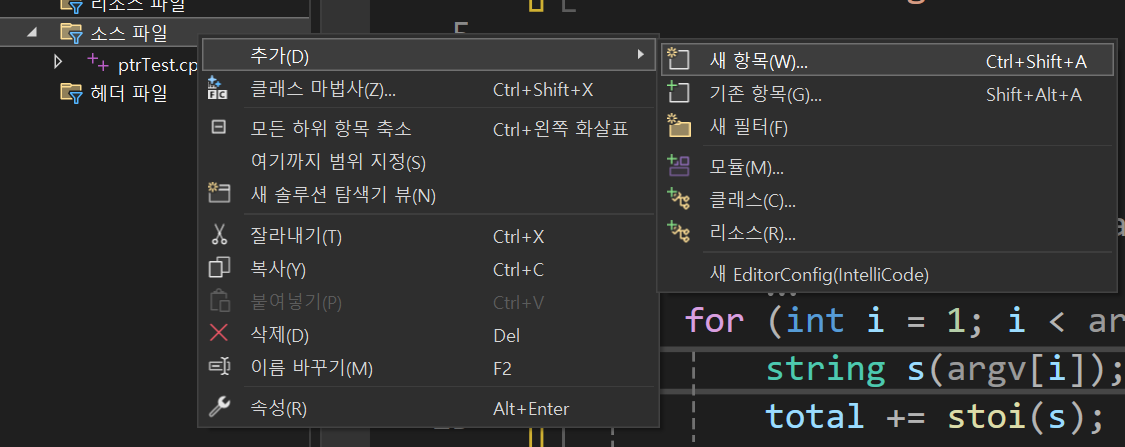Click the copy icon beside 복사(Y)
1125x447 pixels.
[x=219, y=268]
